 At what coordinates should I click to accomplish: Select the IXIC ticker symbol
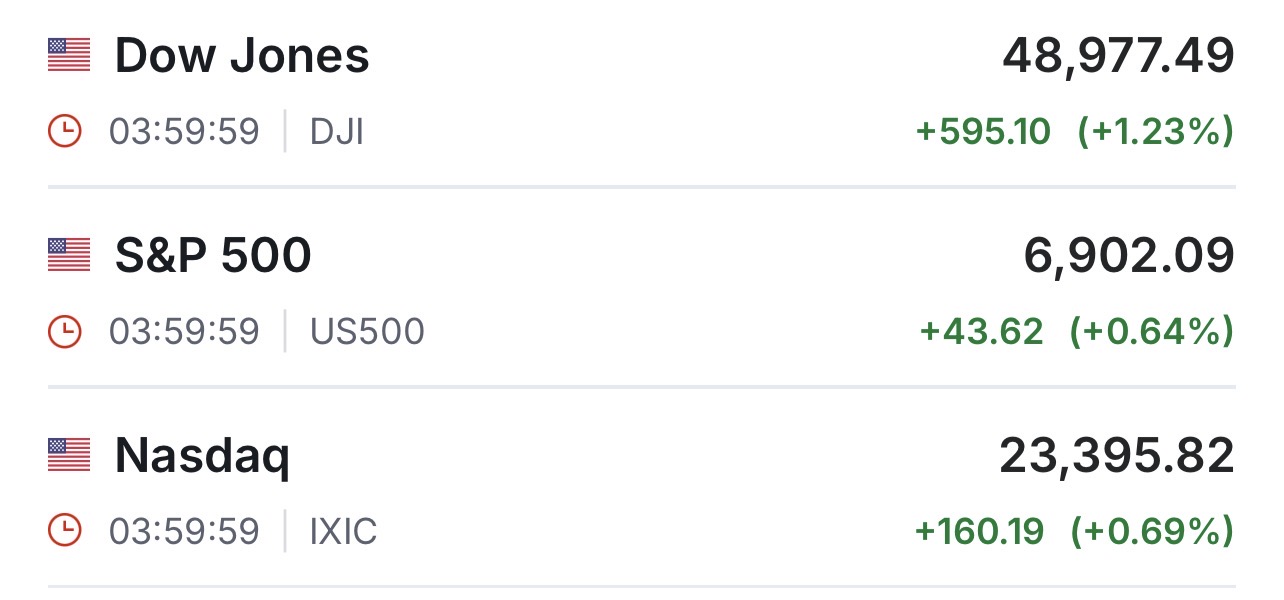click(344, 532)
